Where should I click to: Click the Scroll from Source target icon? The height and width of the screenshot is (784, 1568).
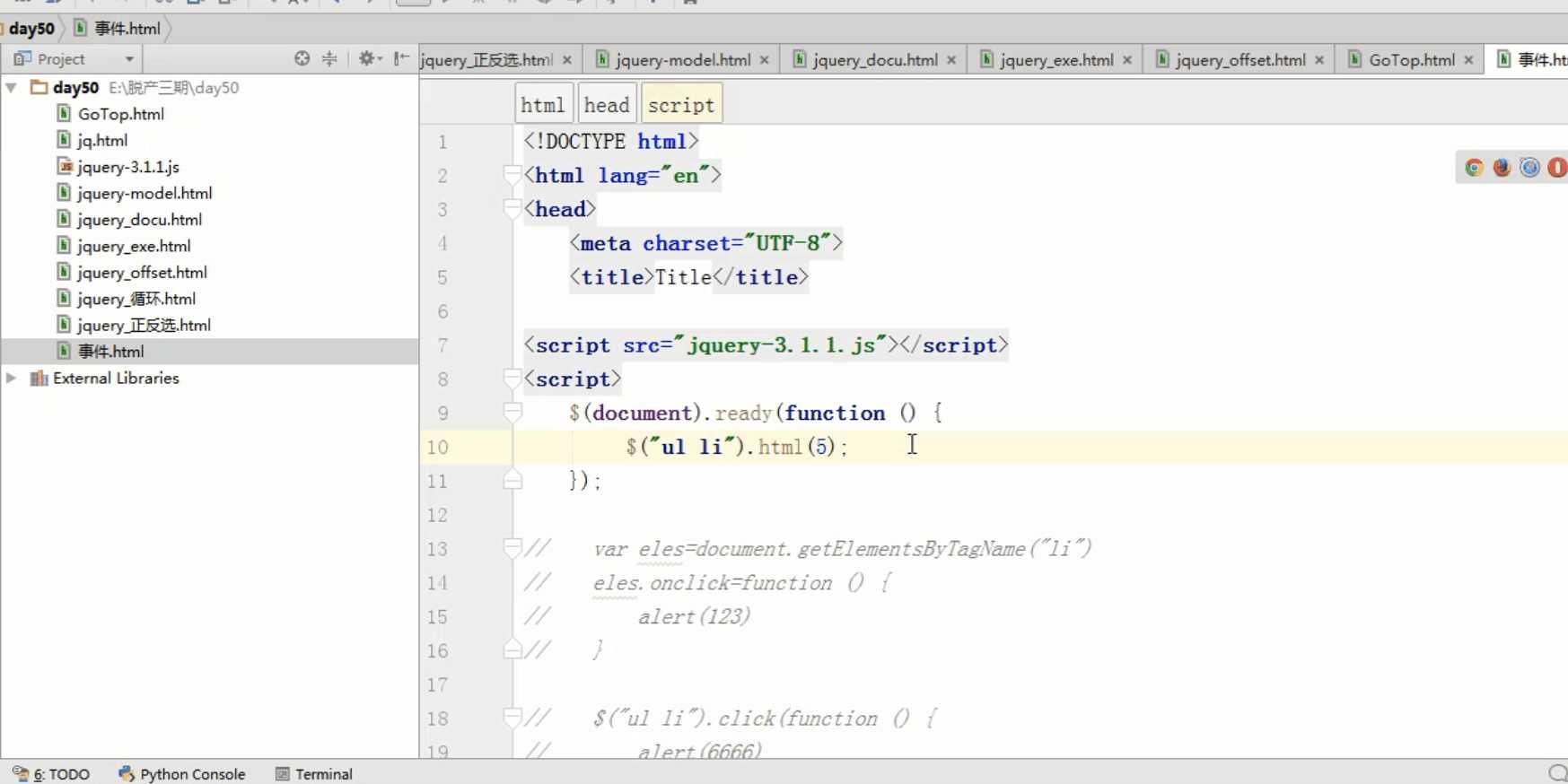[x=302, y=58]
